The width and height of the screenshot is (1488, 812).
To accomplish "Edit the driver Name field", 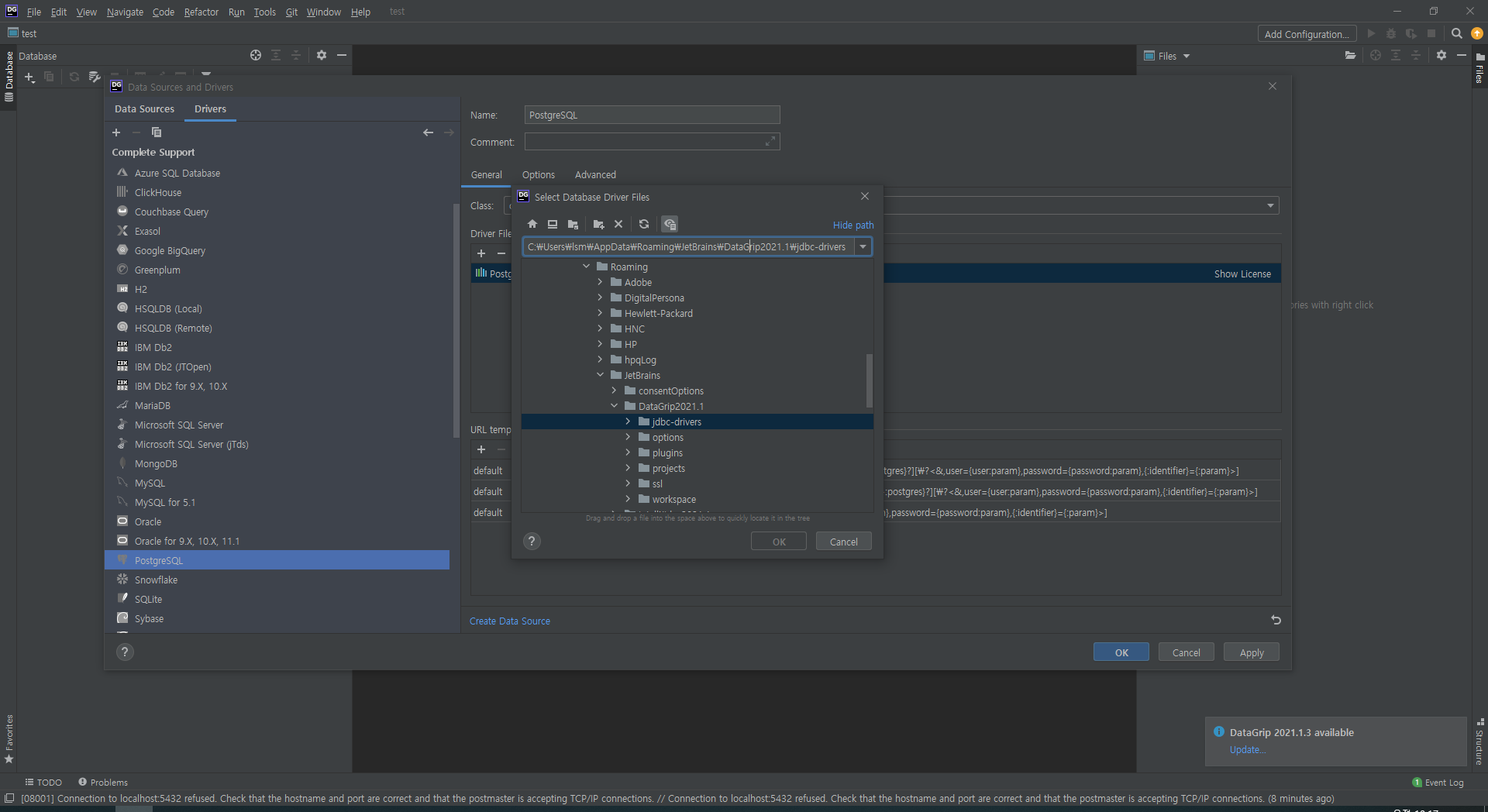I will pyautogui.click(x=652, y=115).
